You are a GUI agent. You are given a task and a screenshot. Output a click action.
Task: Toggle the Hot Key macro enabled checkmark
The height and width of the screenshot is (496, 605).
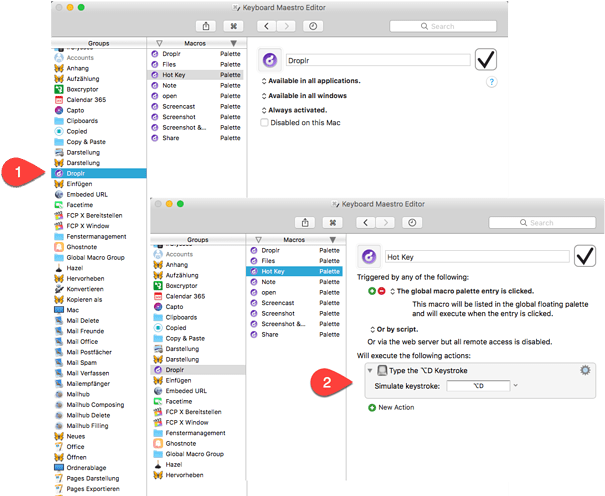585,256
